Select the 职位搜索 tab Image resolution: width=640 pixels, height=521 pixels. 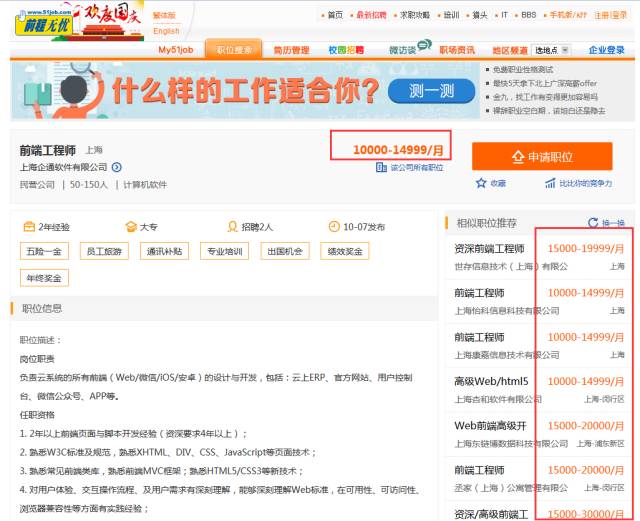tap(234, 49)
